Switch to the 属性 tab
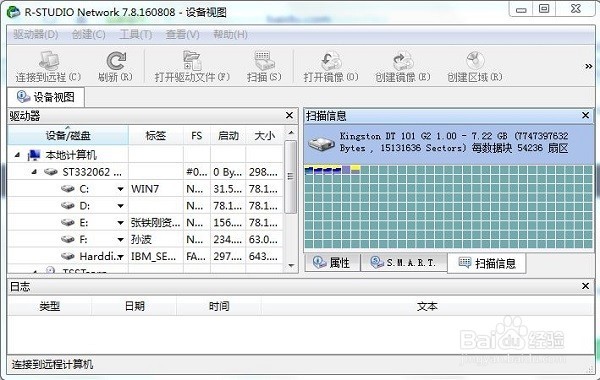 (332, 263)
